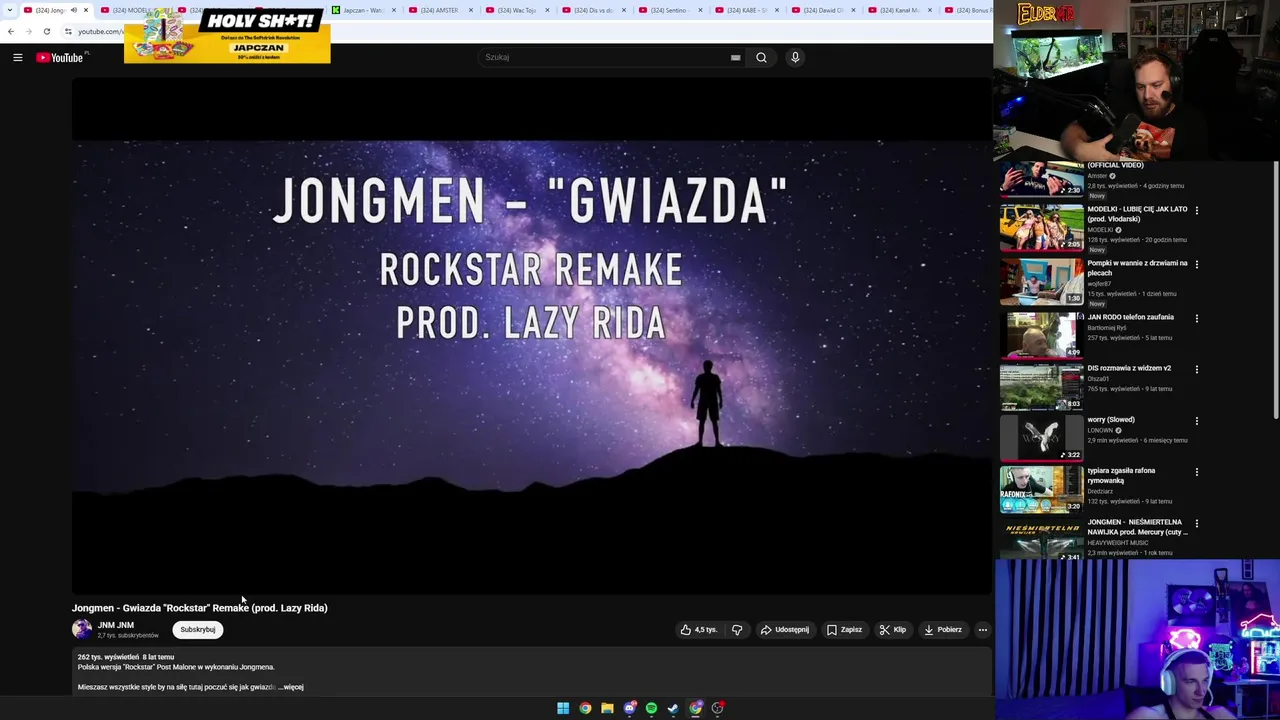This screenshot has width=1280, height=720.
Task: Open Amster OFFICIAL VIDEO thumbnail
Action: (x=1041, y=178)
